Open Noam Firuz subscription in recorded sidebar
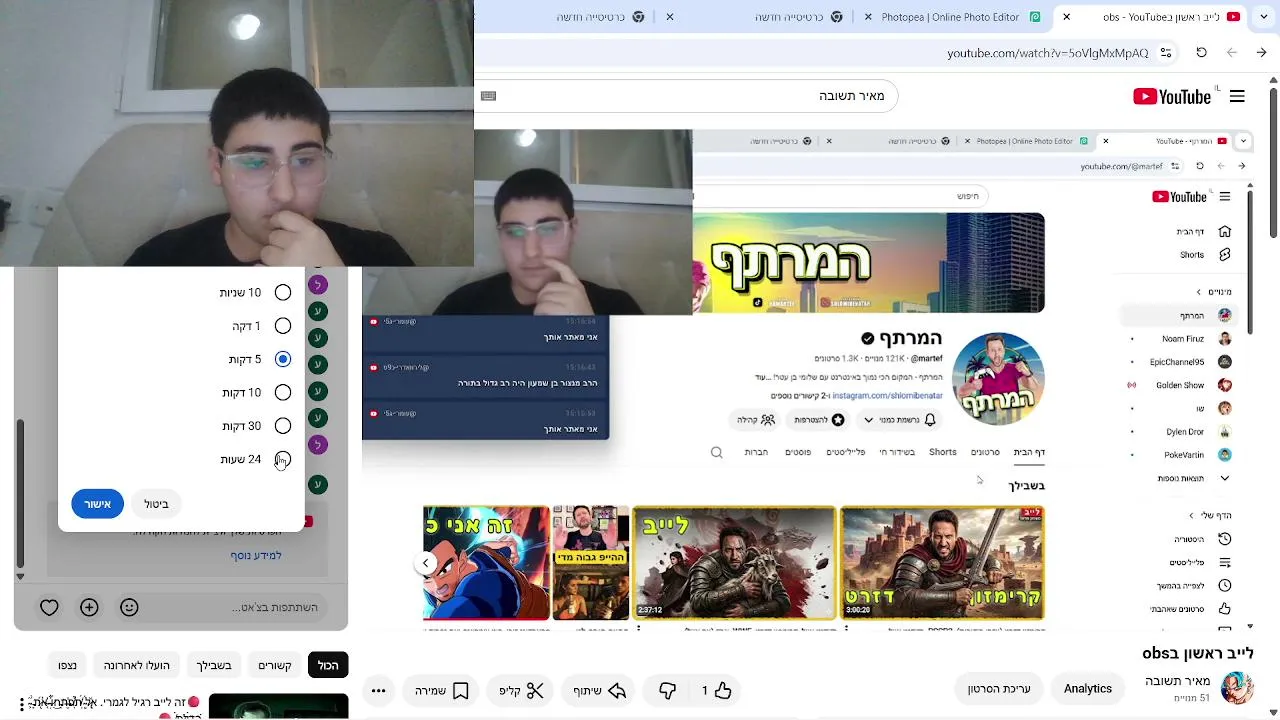The height and width of the screenshot is (720, 1280). click(1196, 339)
